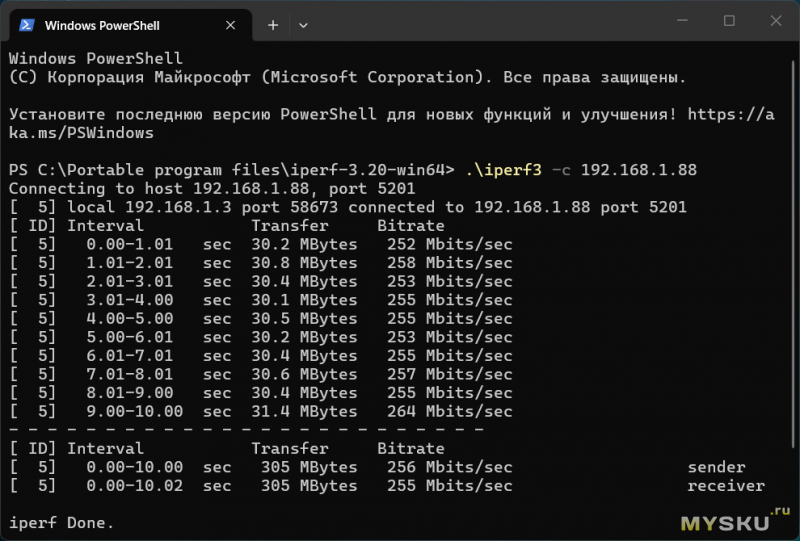Click the 'sender' label in summary
800x541 pixels.
(x=716, y=467)
